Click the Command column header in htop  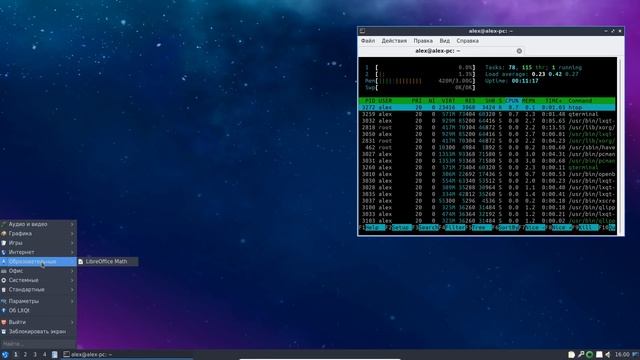(x=580, y=101)
